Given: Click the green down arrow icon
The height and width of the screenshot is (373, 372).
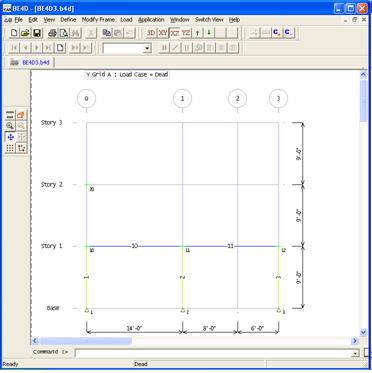Looking at the screenshot, I should [209, 33].
